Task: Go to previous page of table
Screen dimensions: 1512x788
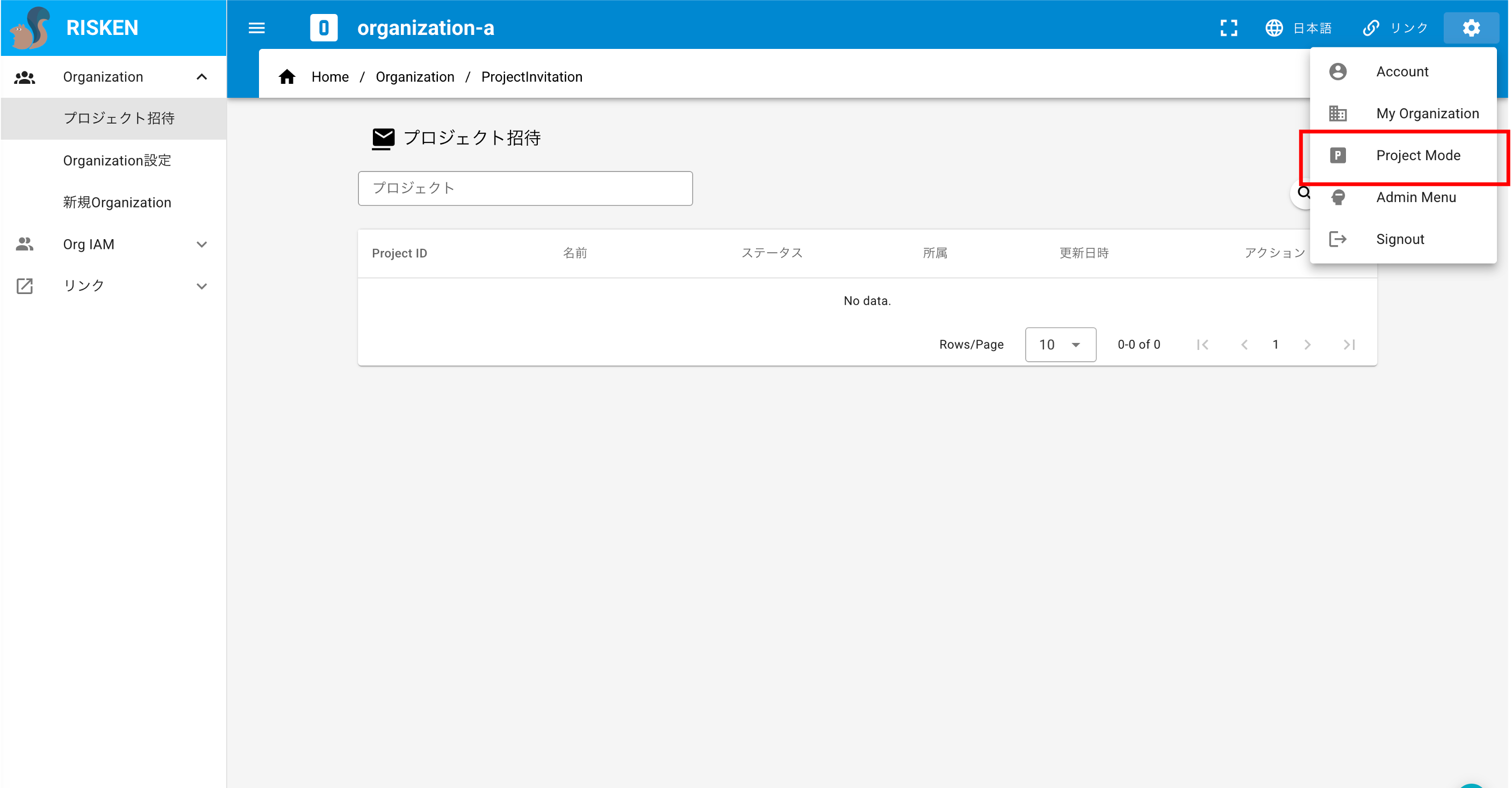Action: coord(1244,345)
